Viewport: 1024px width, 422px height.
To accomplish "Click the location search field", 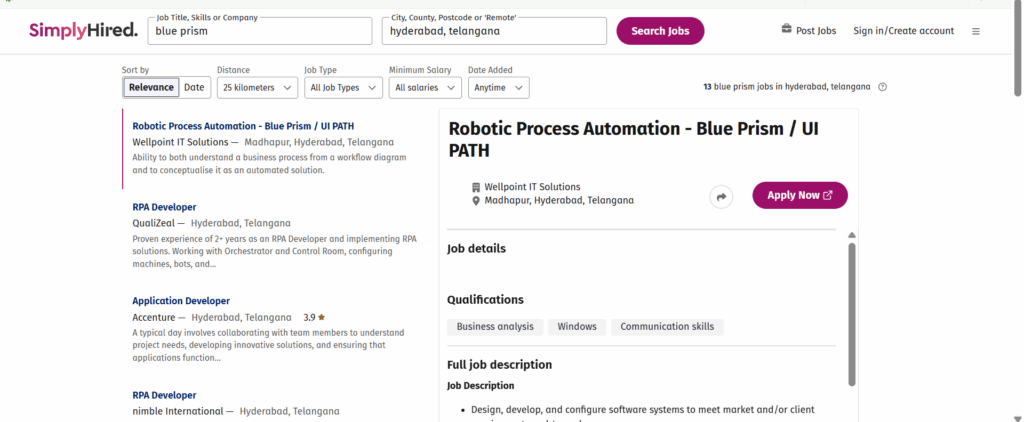I will click(x=494, y=31).
